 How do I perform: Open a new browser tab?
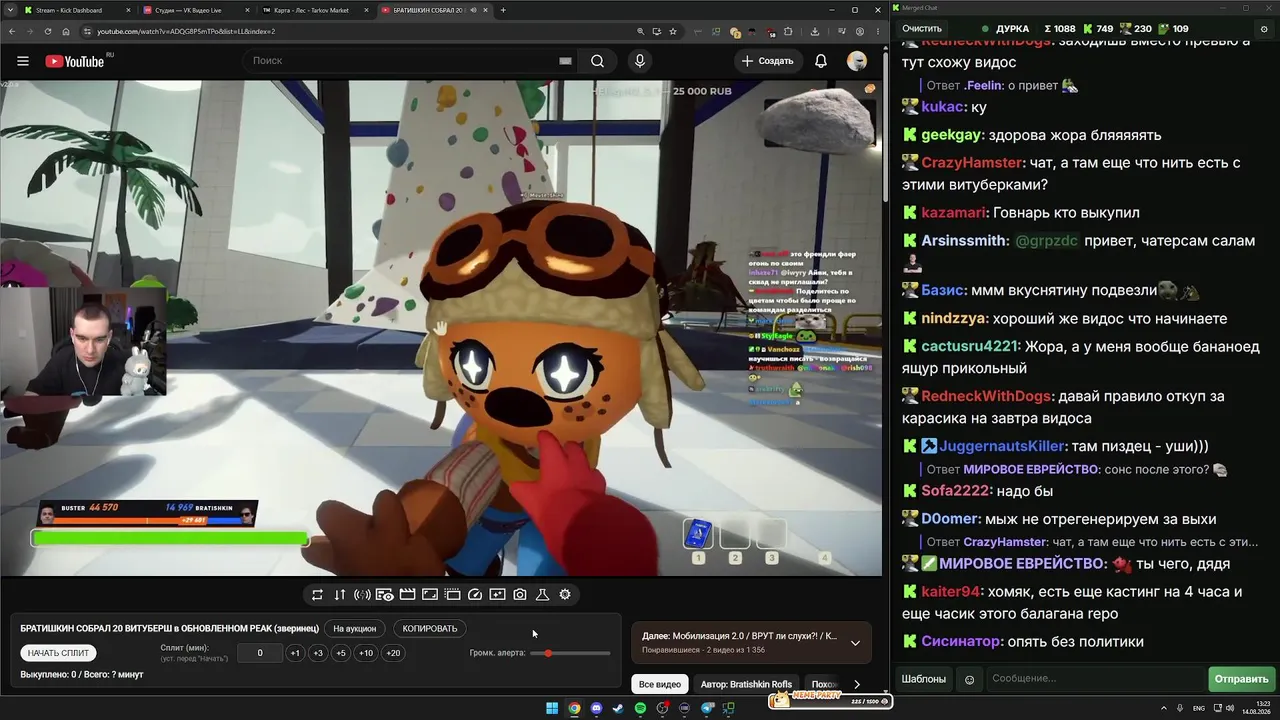point(503,10)
